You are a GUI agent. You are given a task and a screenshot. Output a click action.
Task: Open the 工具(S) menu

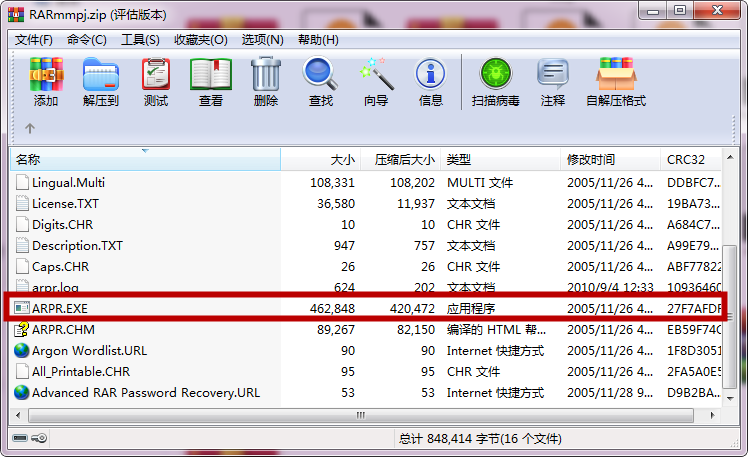coord(140,40)
